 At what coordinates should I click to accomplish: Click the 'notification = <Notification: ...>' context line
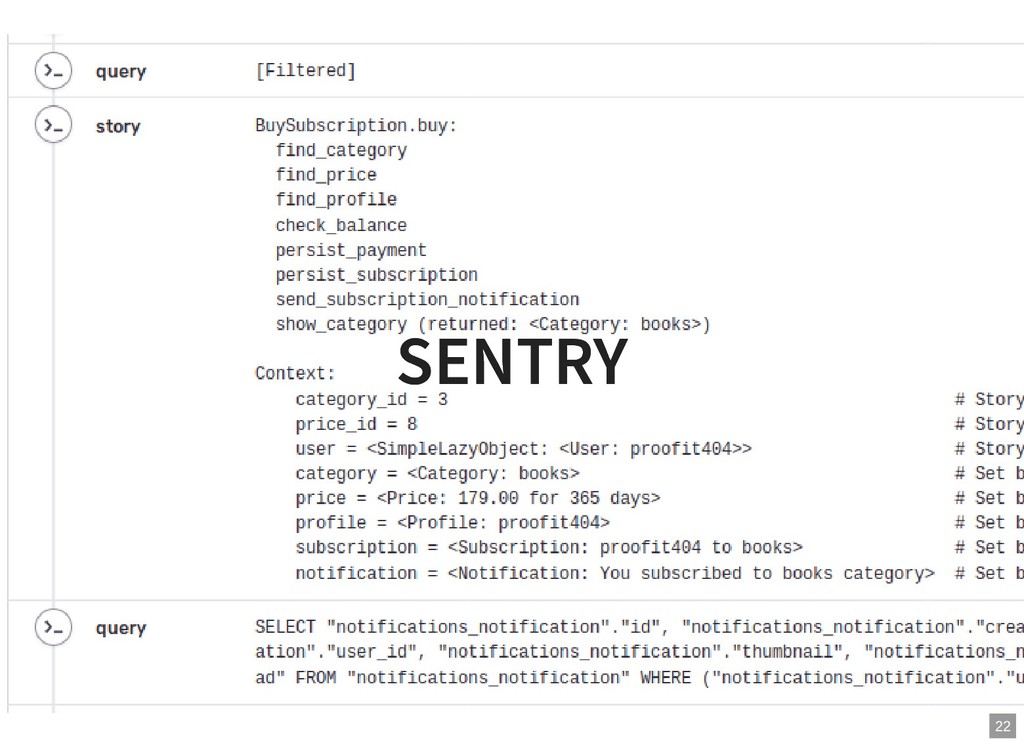[615, 573]
